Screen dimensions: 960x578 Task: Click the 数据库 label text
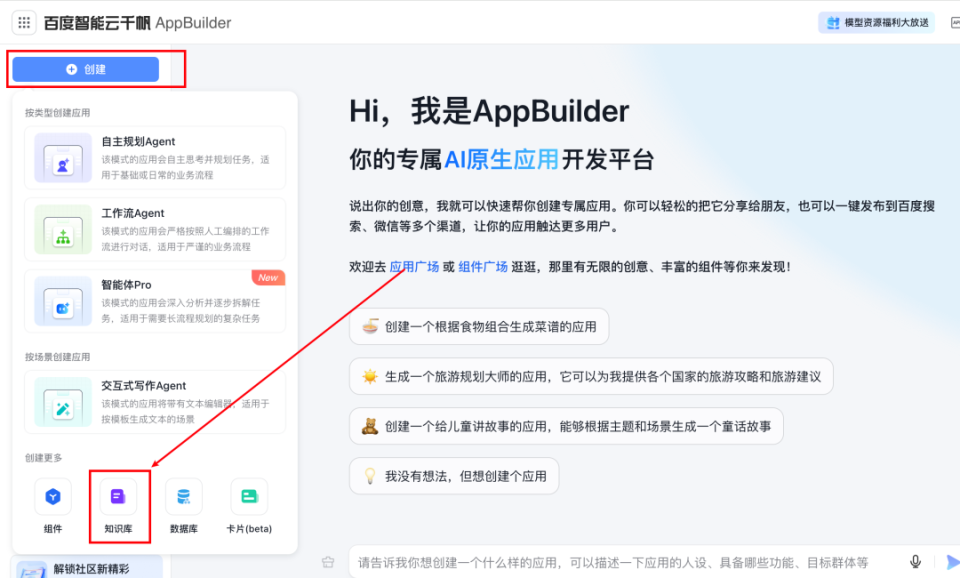[184, 528]
